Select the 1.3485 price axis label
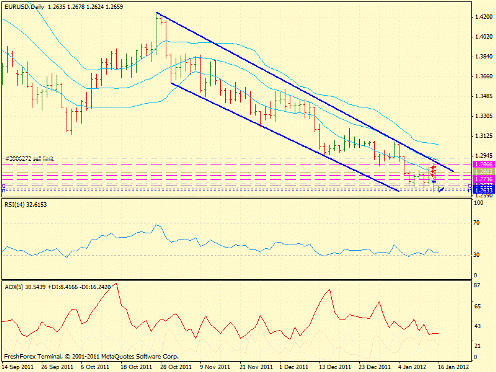 (484, 96)
